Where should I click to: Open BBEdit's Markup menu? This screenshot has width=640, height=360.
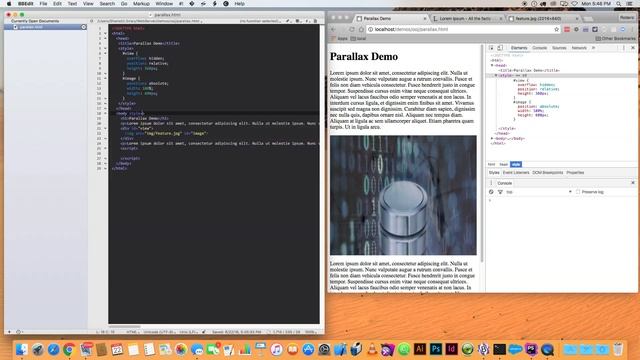click(141, 4)
